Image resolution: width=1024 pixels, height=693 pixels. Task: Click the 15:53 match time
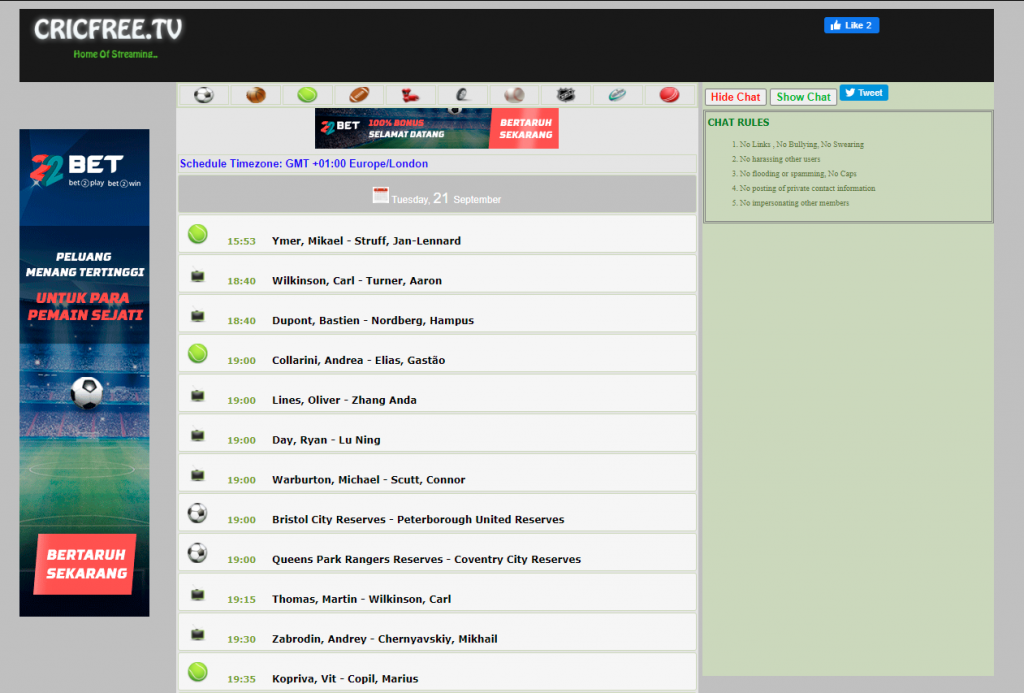click(241, 242)
